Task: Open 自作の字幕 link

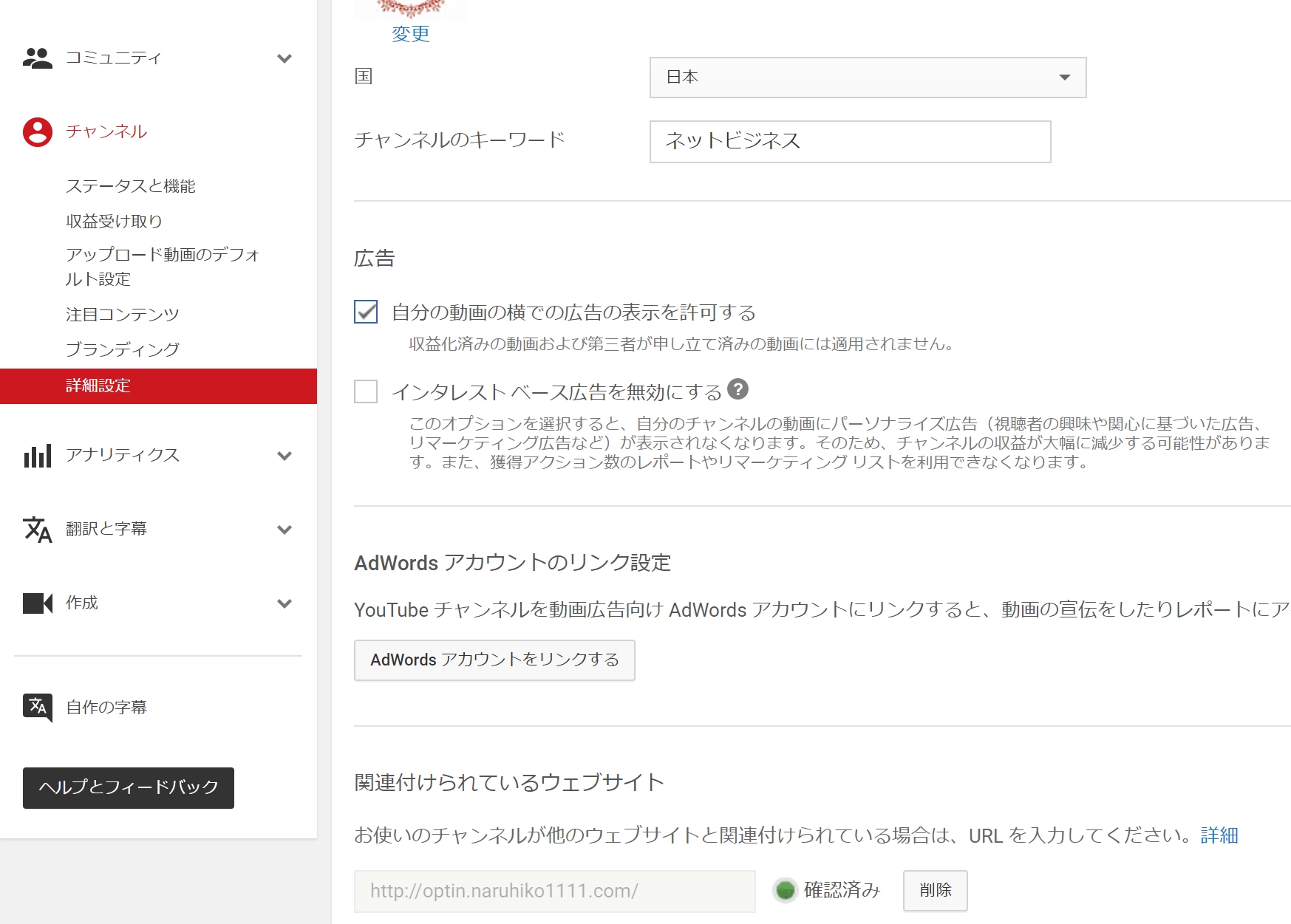Action: [106, 708]
